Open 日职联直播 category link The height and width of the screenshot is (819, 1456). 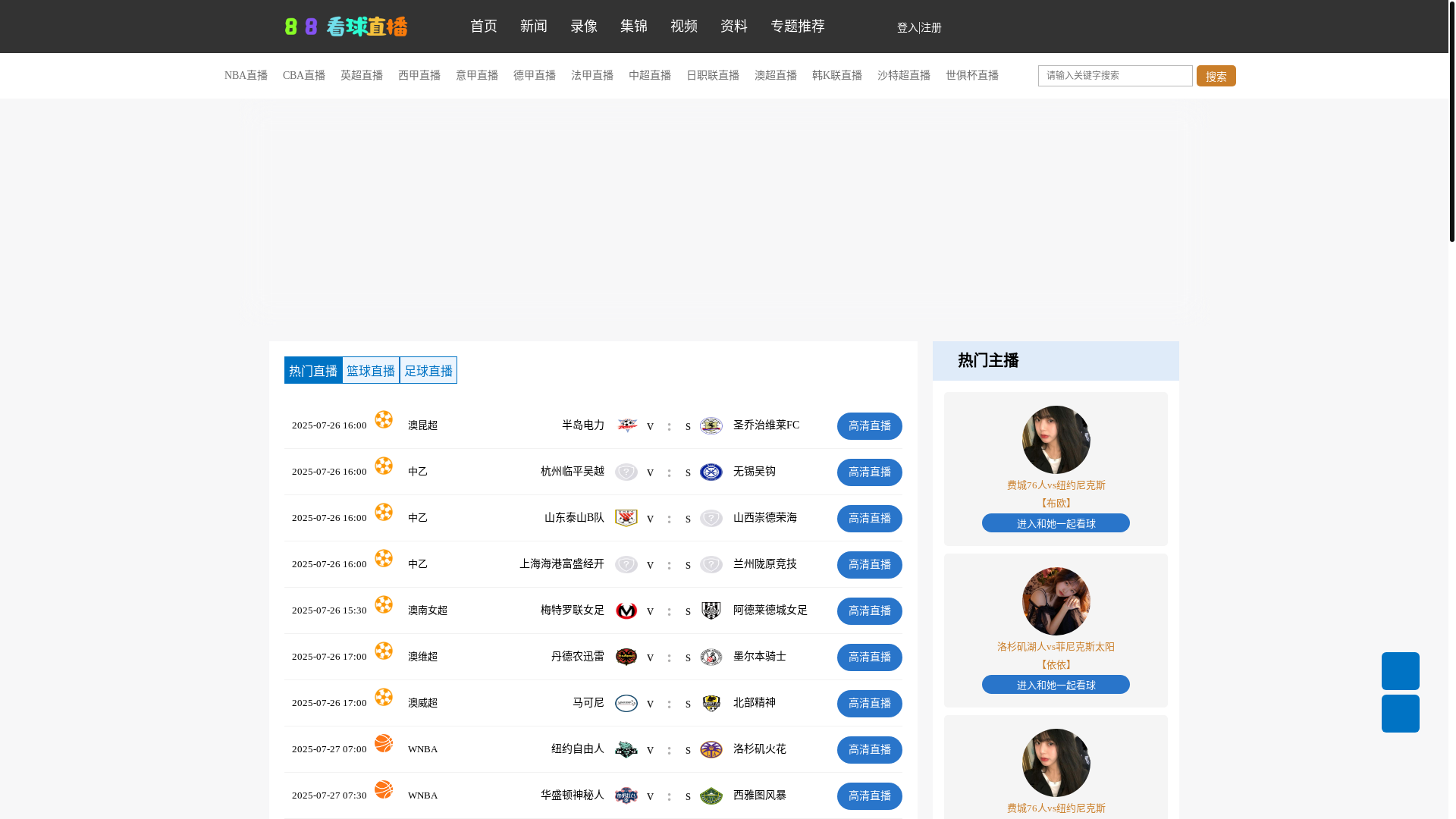point(713,76)
